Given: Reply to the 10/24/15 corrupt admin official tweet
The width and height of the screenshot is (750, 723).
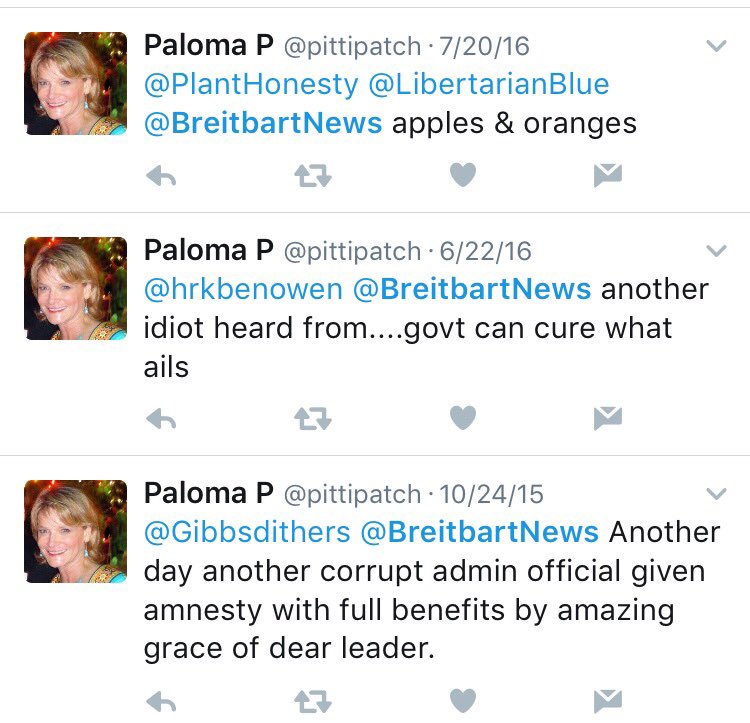Looking at the screenshot, I should [x=161, y=702].
